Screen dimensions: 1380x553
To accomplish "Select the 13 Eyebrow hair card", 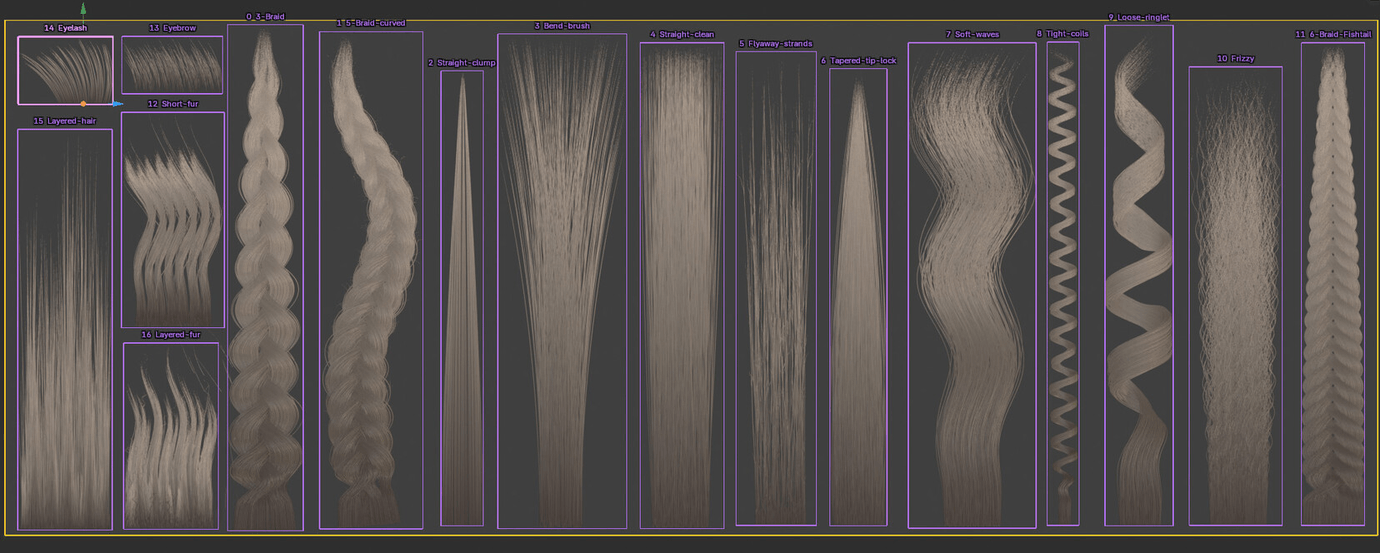I will click(x=172, y=65).
